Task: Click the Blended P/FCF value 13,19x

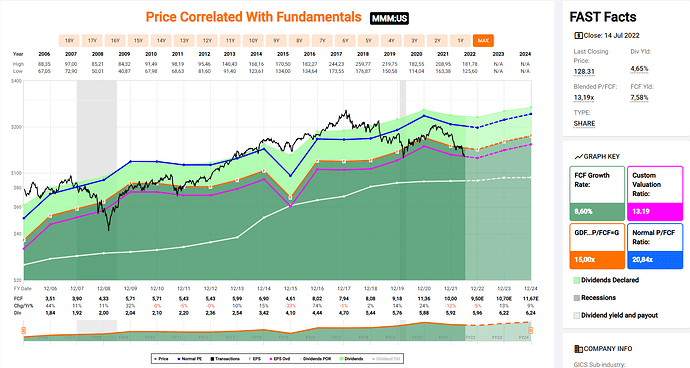Action: [x=584, y=98]
